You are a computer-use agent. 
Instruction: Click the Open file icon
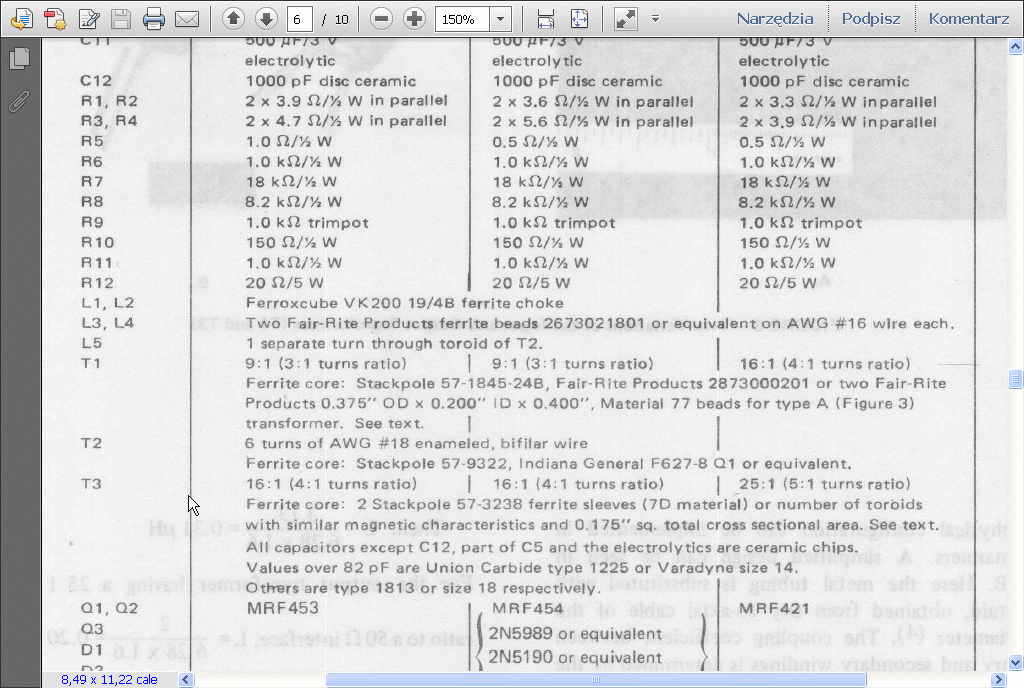point(21,18)
